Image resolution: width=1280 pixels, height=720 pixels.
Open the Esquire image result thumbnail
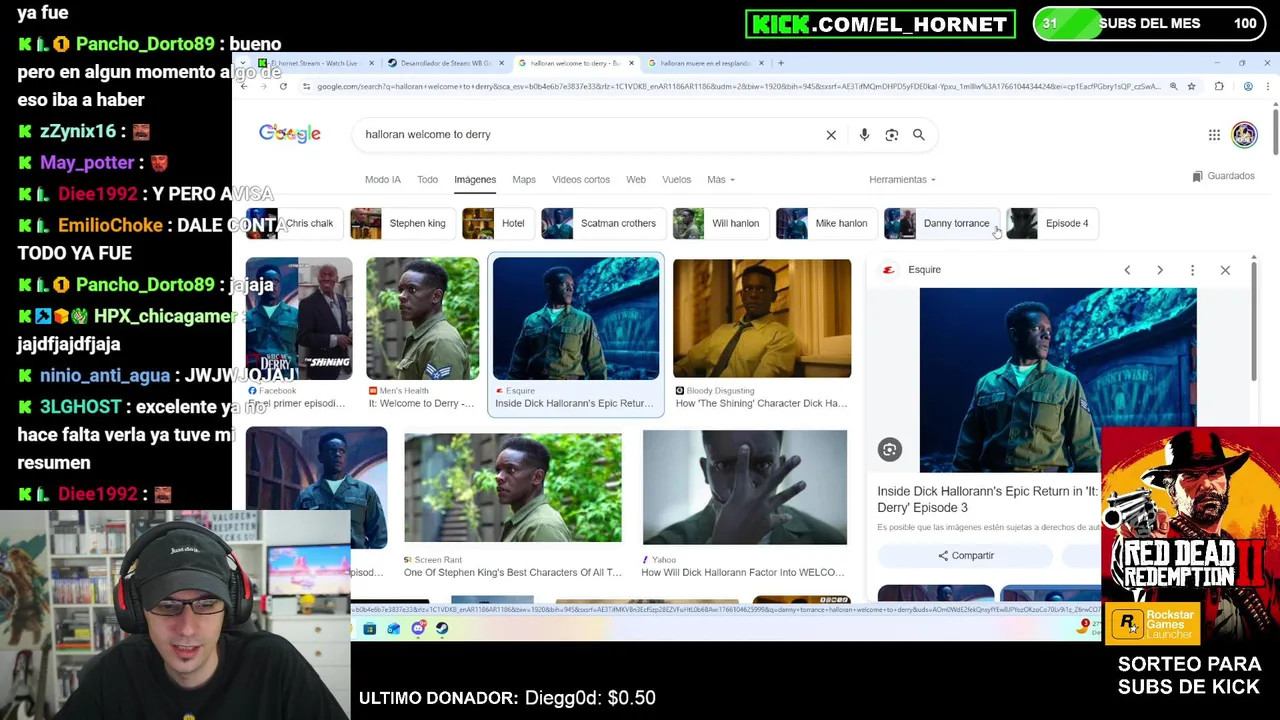tap(576, 320)
